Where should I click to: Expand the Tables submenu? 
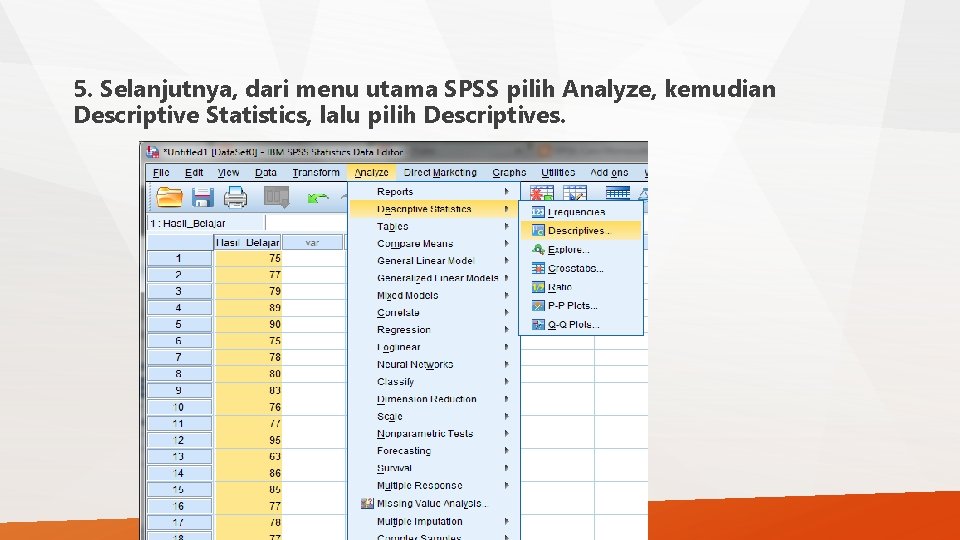tap(434, 227)
